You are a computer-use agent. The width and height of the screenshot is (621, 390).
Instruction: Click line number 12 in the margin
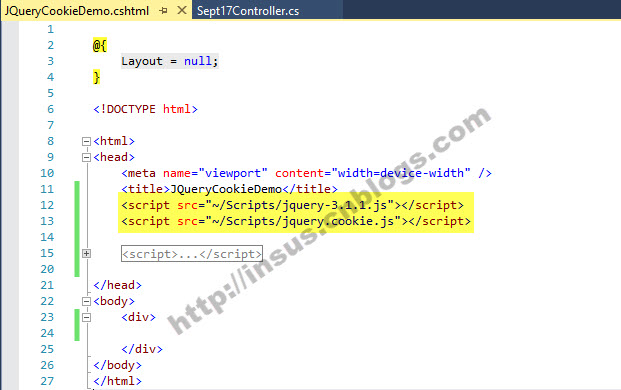(x=47, y=205)
